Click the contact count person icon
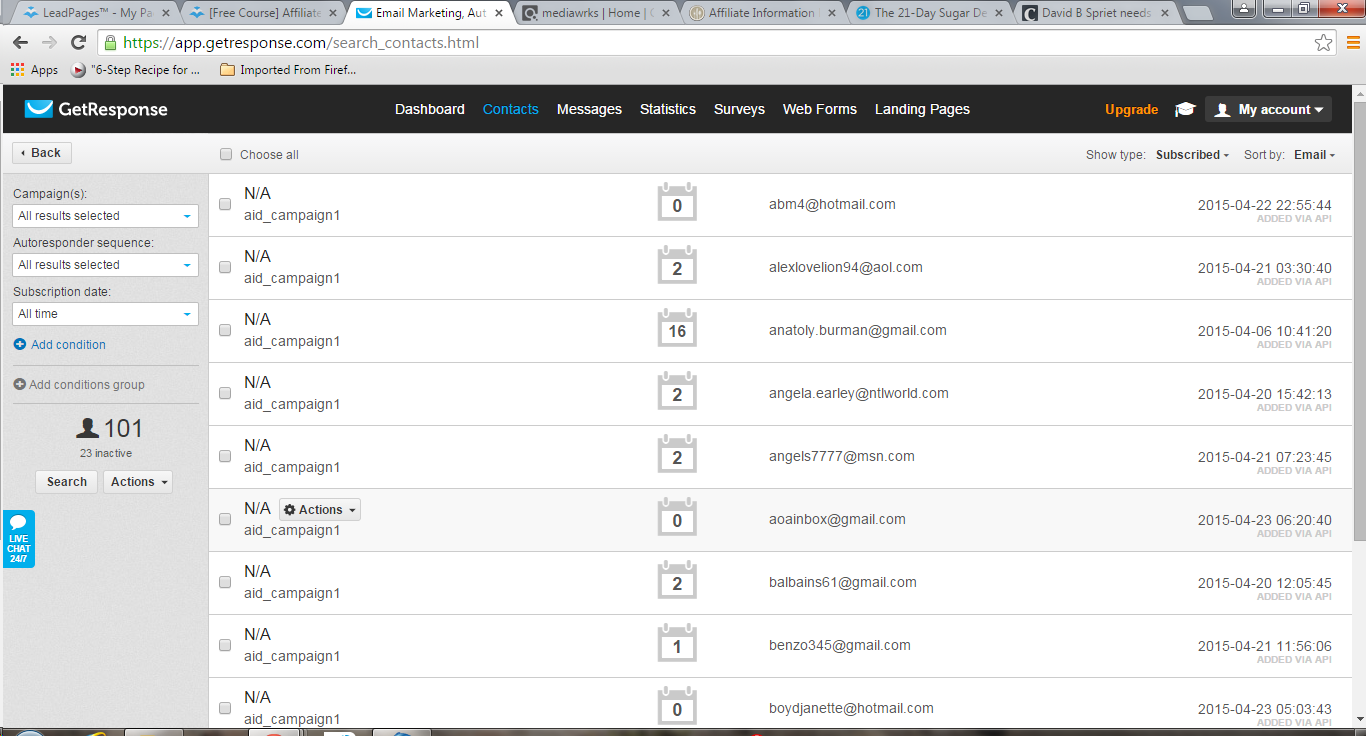The height and width of the screenshot is (736, 1366). [88, 429]
